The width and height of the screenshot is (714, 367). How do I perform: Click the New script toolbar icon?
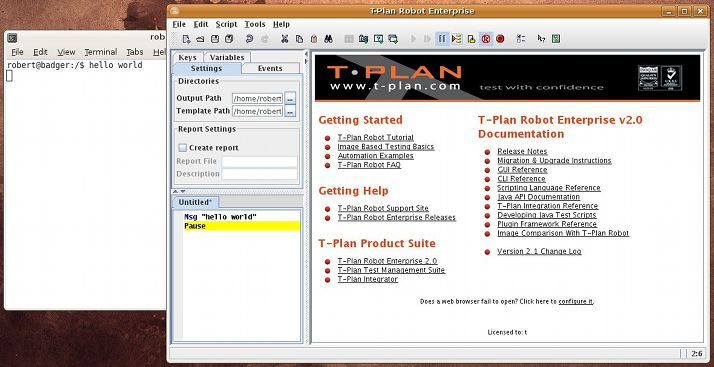click(186, 39)
